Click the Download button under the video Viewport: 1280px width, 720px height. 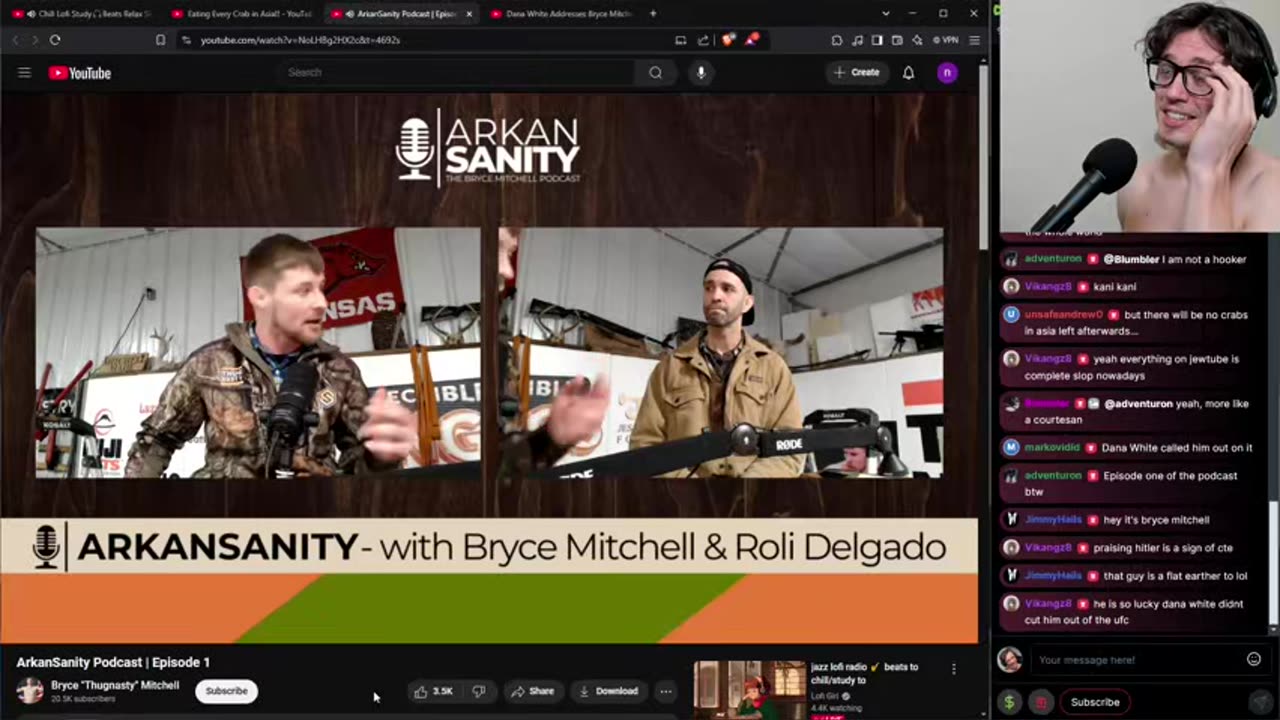click(x=608, y=691)
